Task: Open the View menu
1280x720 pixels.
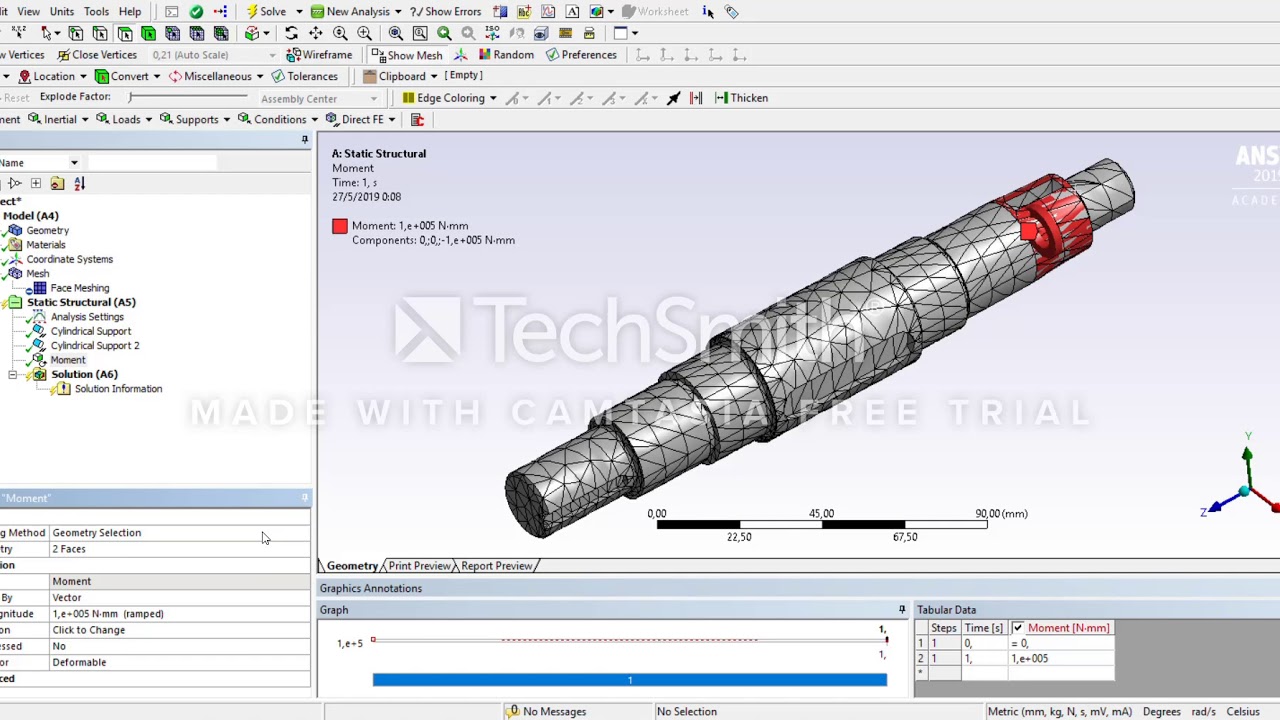Action: 28,11
